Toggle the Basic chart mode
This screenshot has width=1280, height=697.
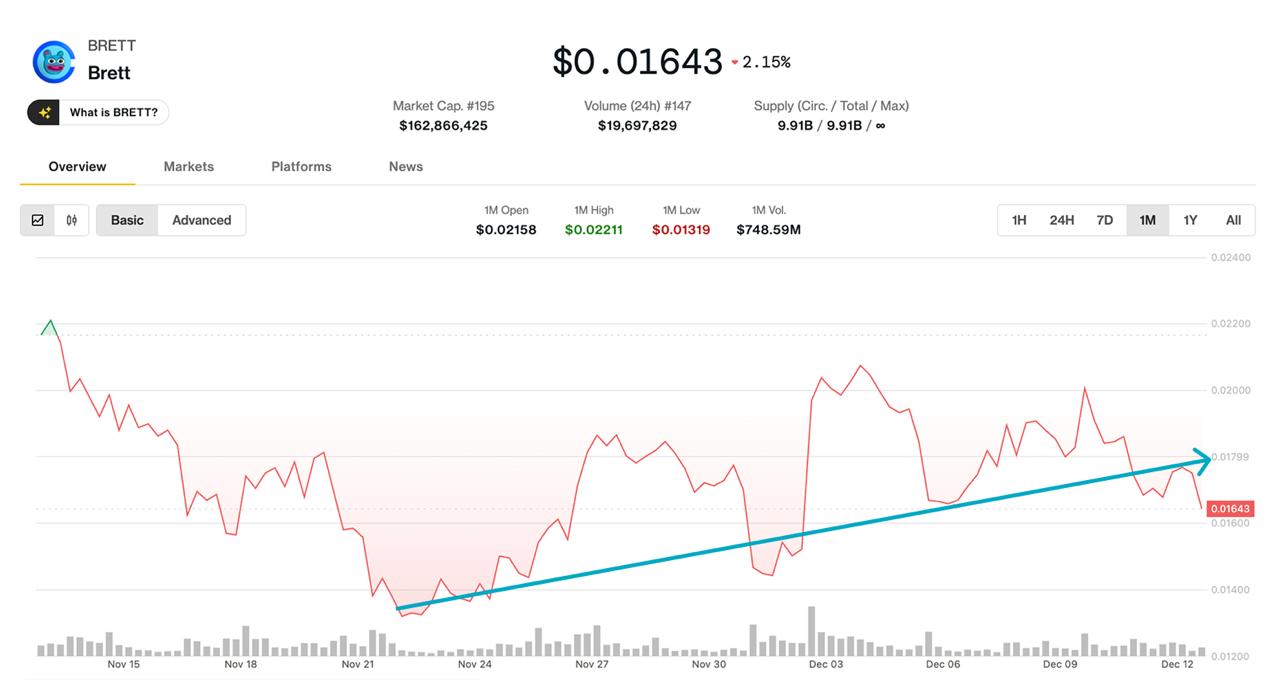[127, 220]
